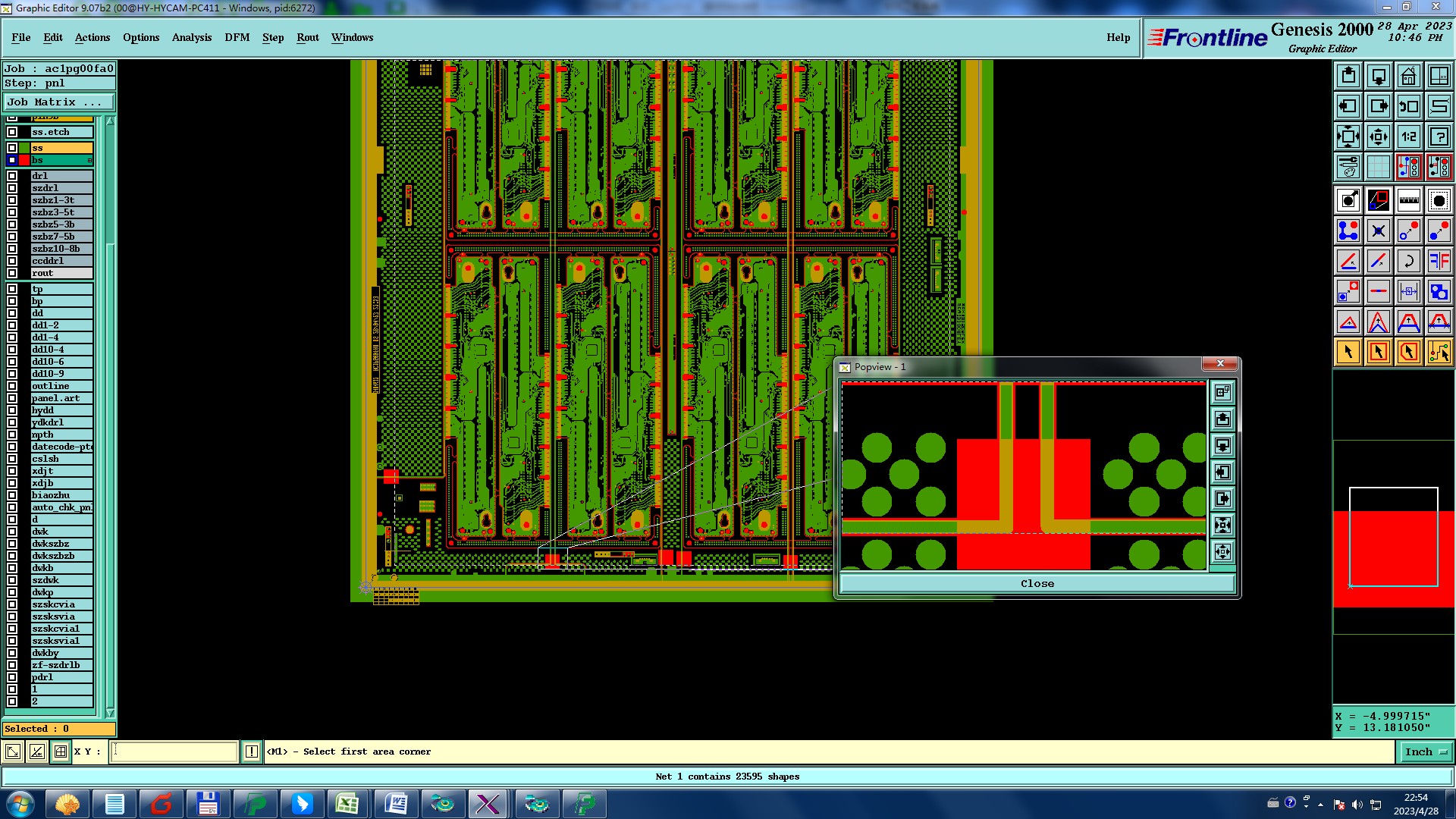Click the rotate feature tool icon

click(x=1408, y=261)
